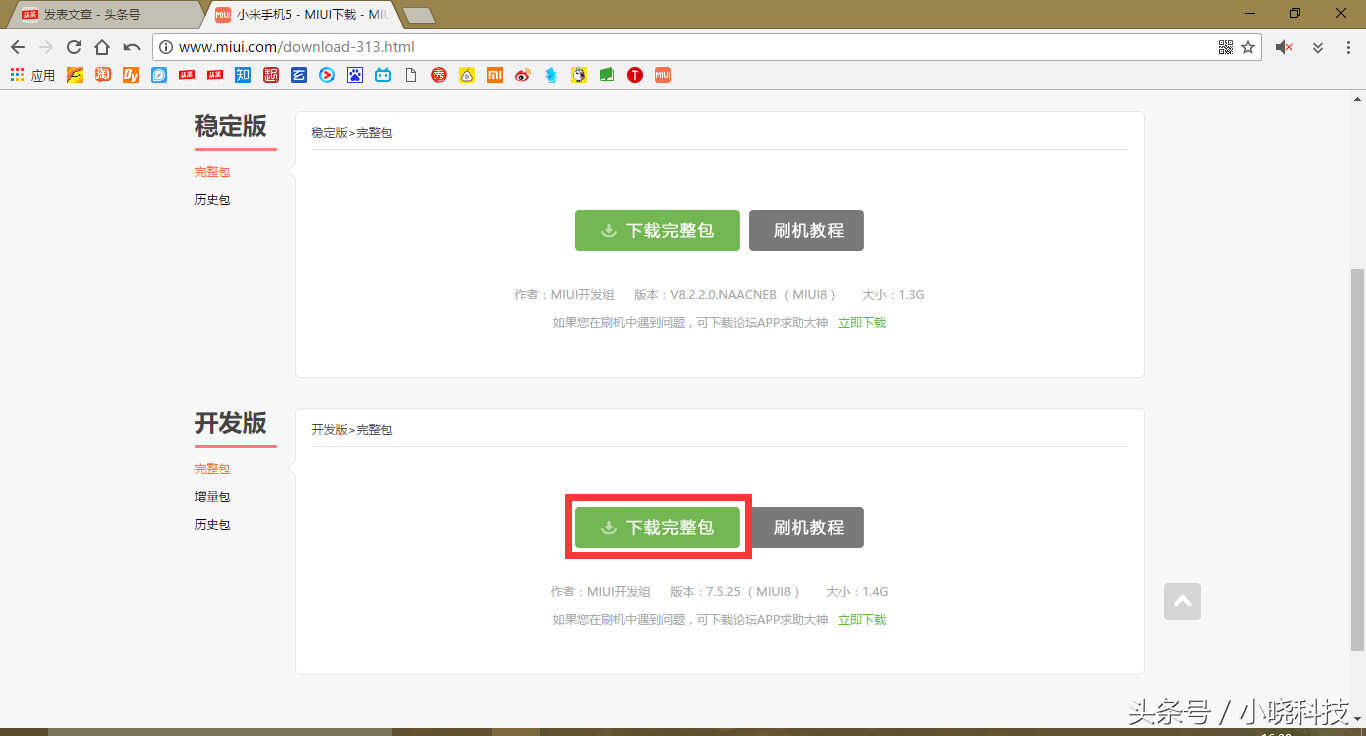1366x736 pixels.
Task: Open the Bilibili TV-face bookmark
Action: coord(383,75)
